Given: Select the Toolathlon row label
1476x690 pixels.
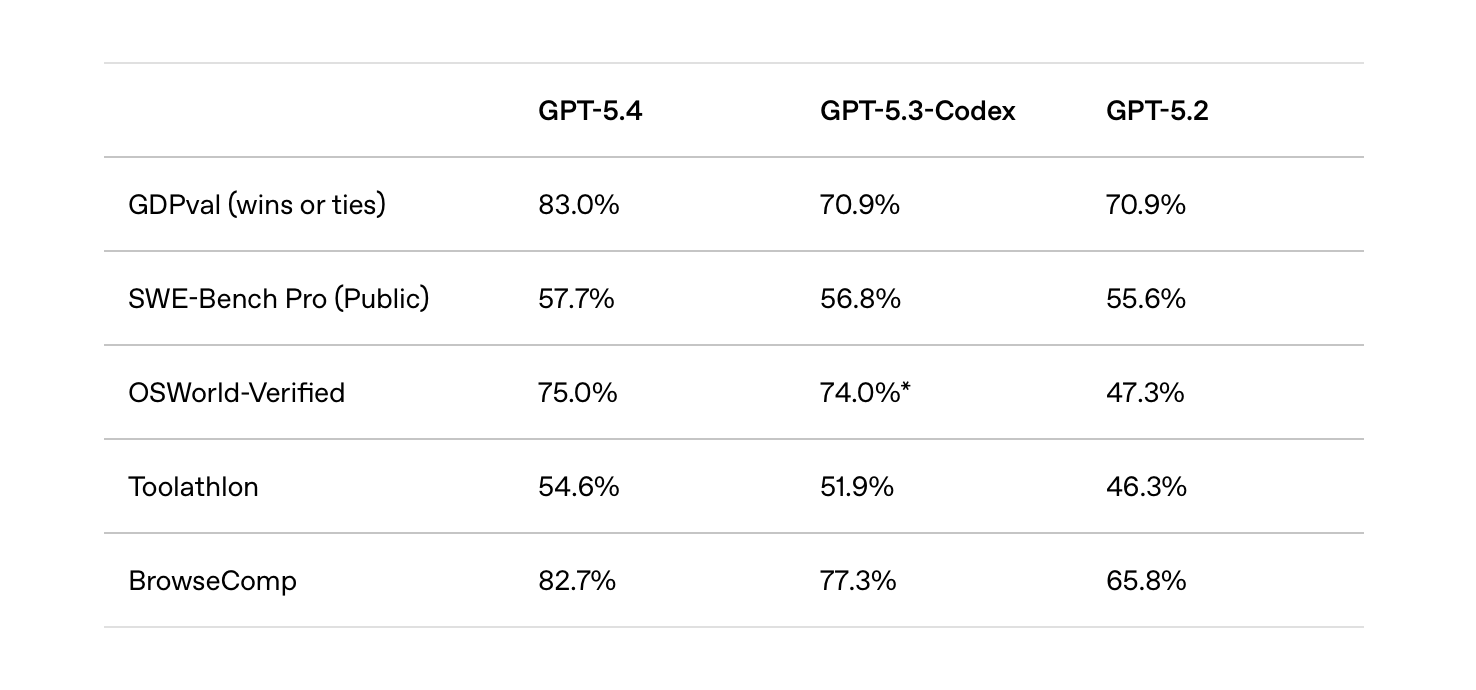Looking at the screenshot, I should (193, 487).
